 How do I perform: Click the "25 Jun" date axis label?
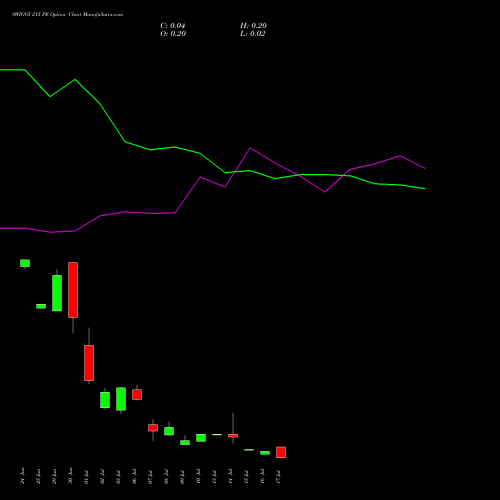(x=38, y=476)
